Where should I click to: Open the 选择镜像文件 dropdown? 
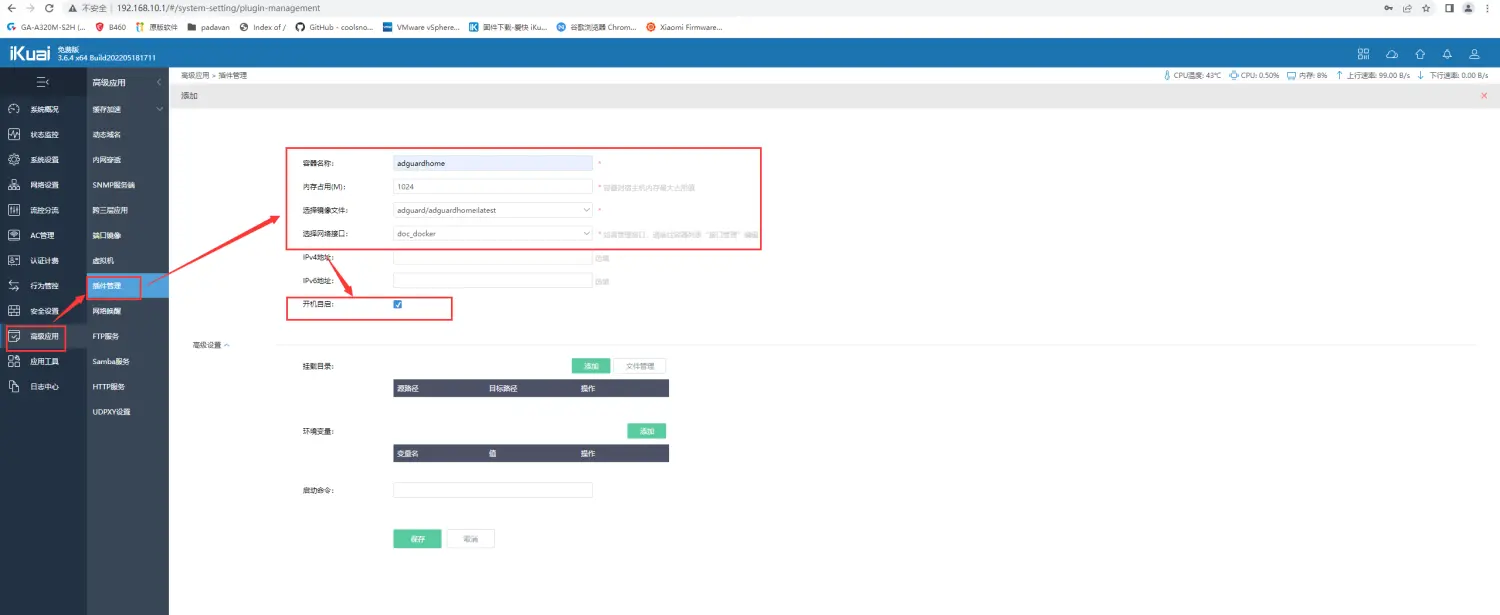pos(493,210)
